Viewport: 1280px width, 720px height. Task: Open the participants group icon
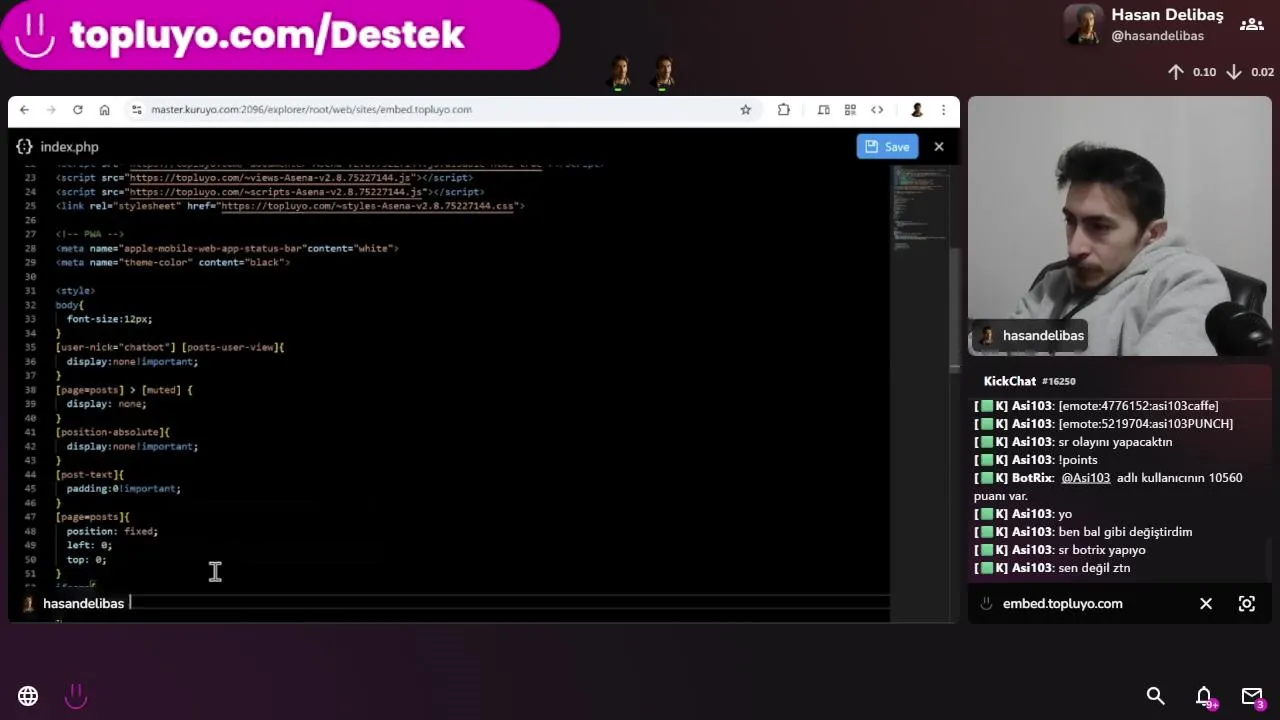click(x=1251, y=25)
